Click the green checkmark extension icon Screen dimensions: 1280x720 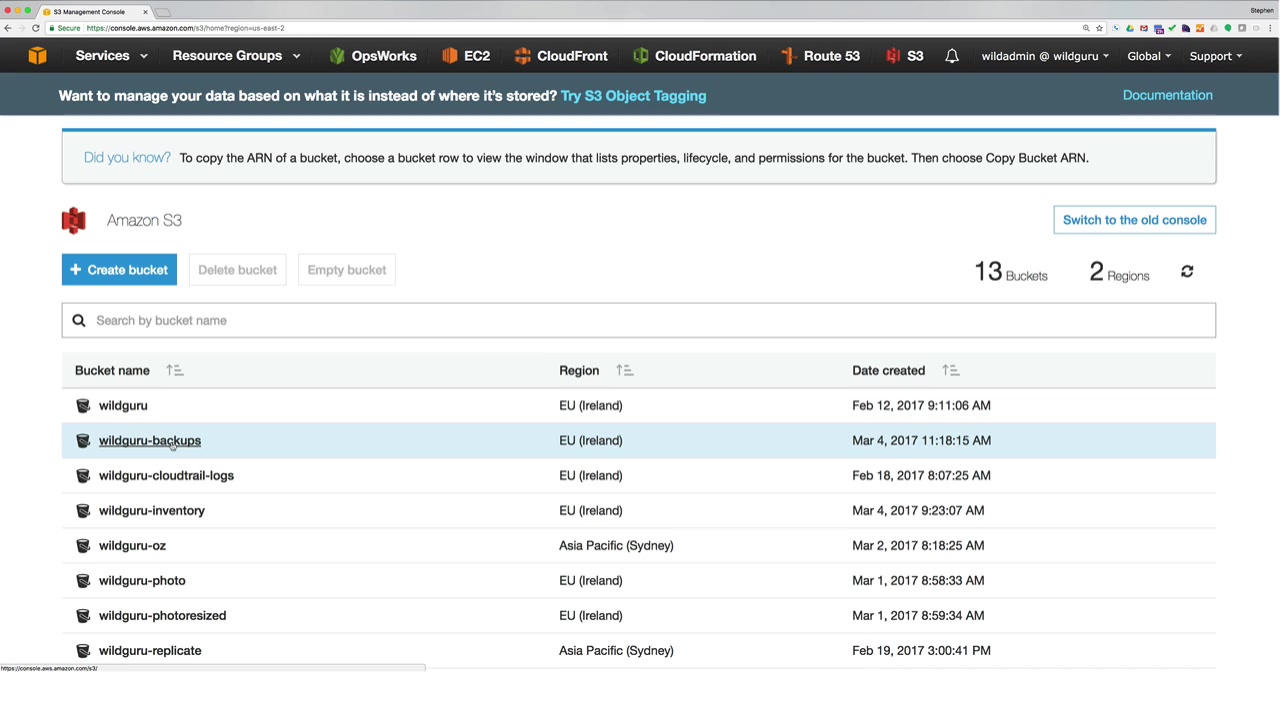click(1172, 28)
